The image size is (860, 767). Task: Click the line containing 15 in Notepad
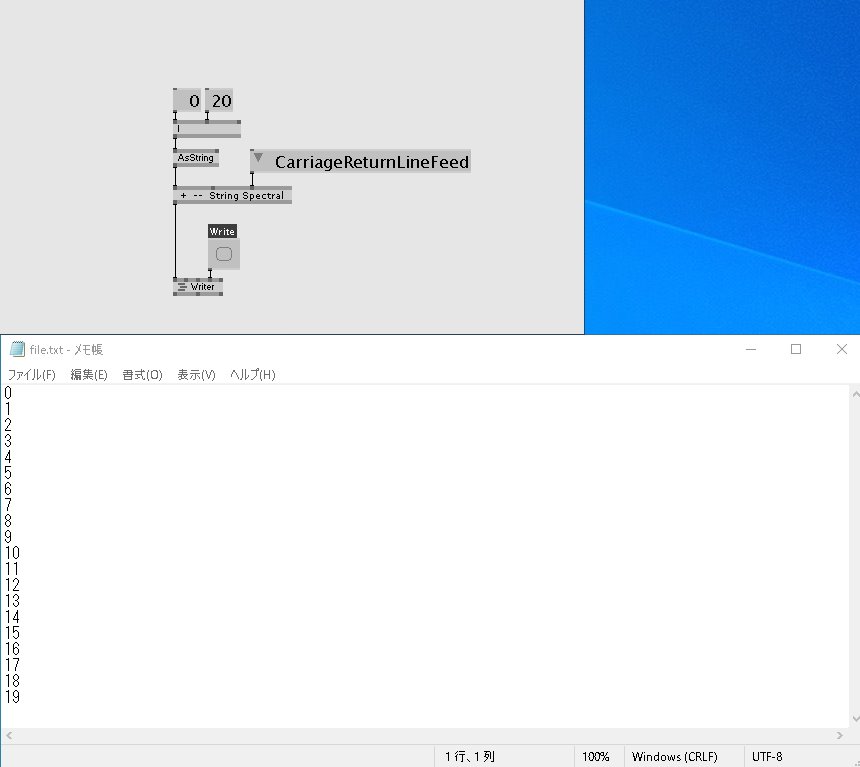[x=12, y=633]
